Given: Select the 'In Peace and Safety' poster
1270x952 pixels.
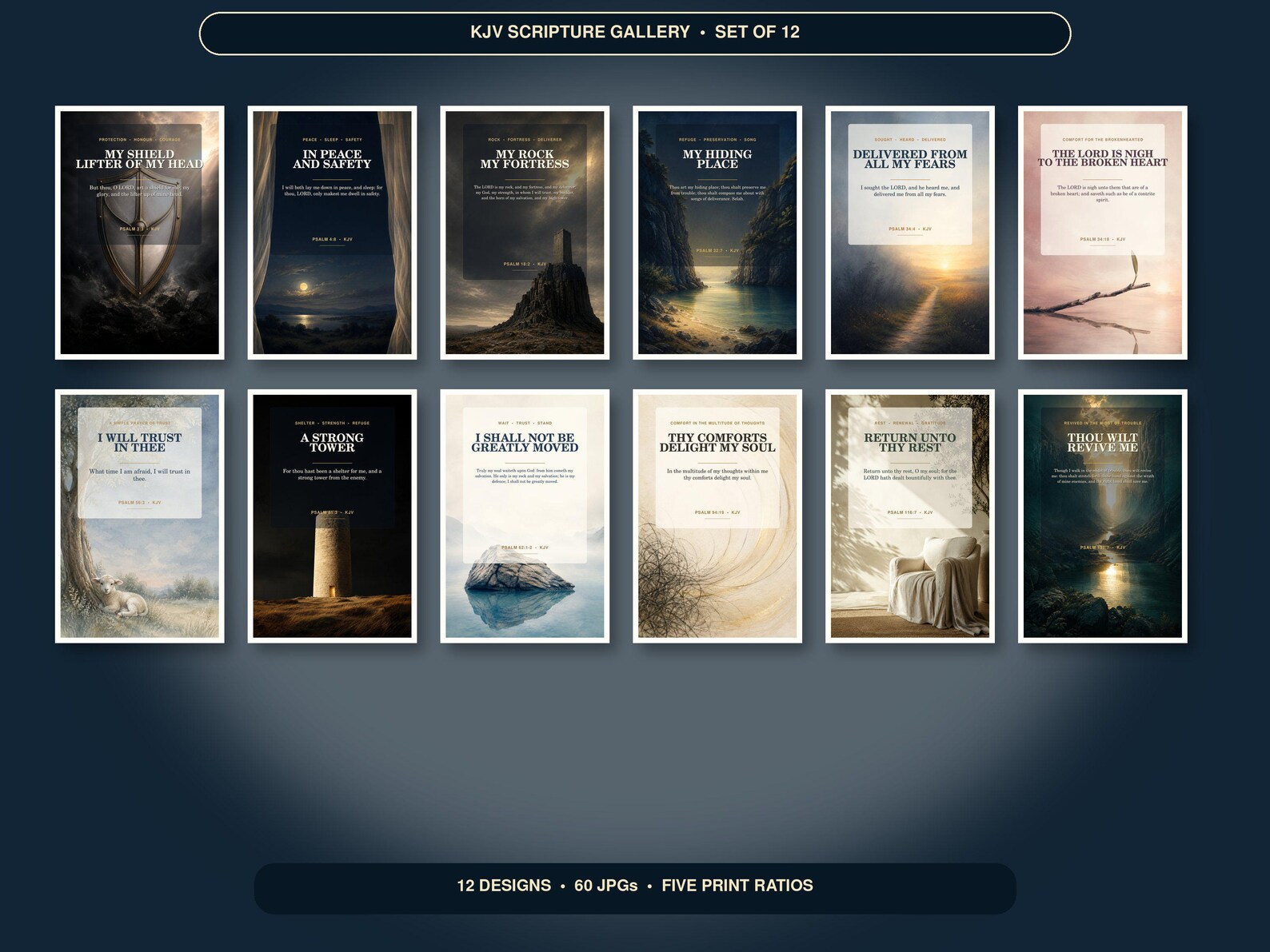Looking at the screenshot, I should [x=332, y=233].
